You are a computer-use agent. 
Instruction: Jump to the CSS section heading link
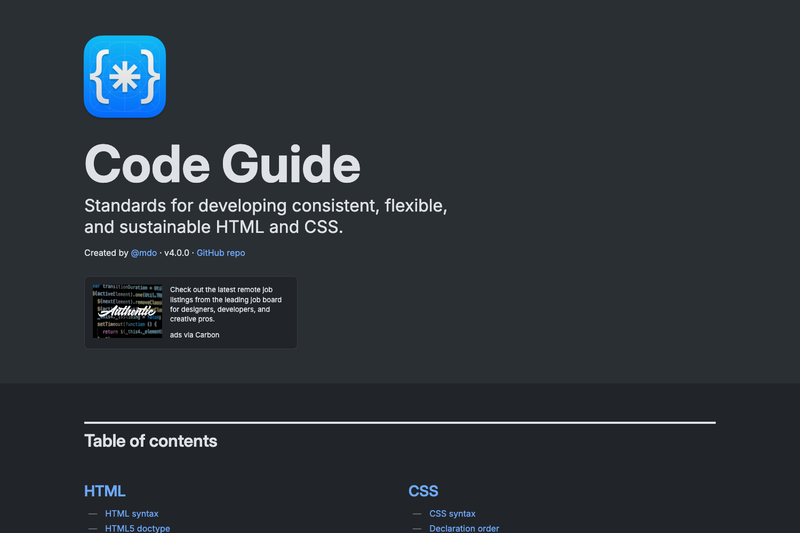coord(423,491)
